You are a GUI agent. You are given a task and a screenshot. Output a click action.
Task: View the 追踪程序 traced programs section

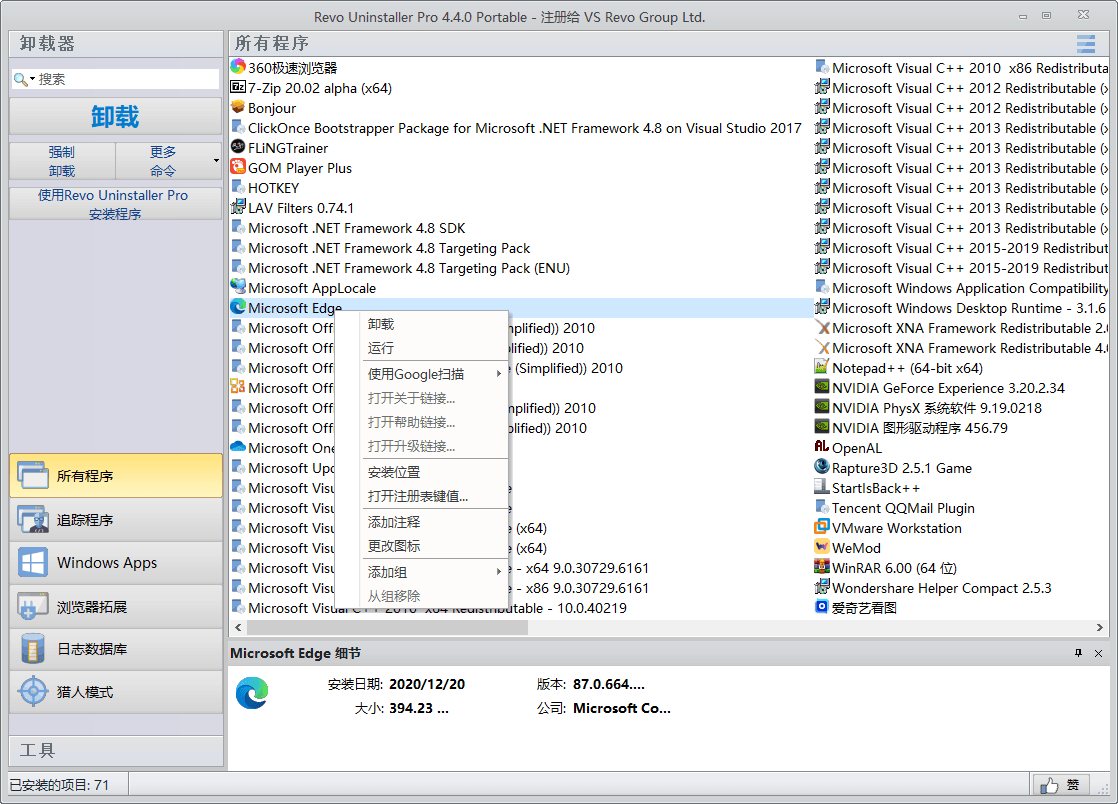click(115, 519)
